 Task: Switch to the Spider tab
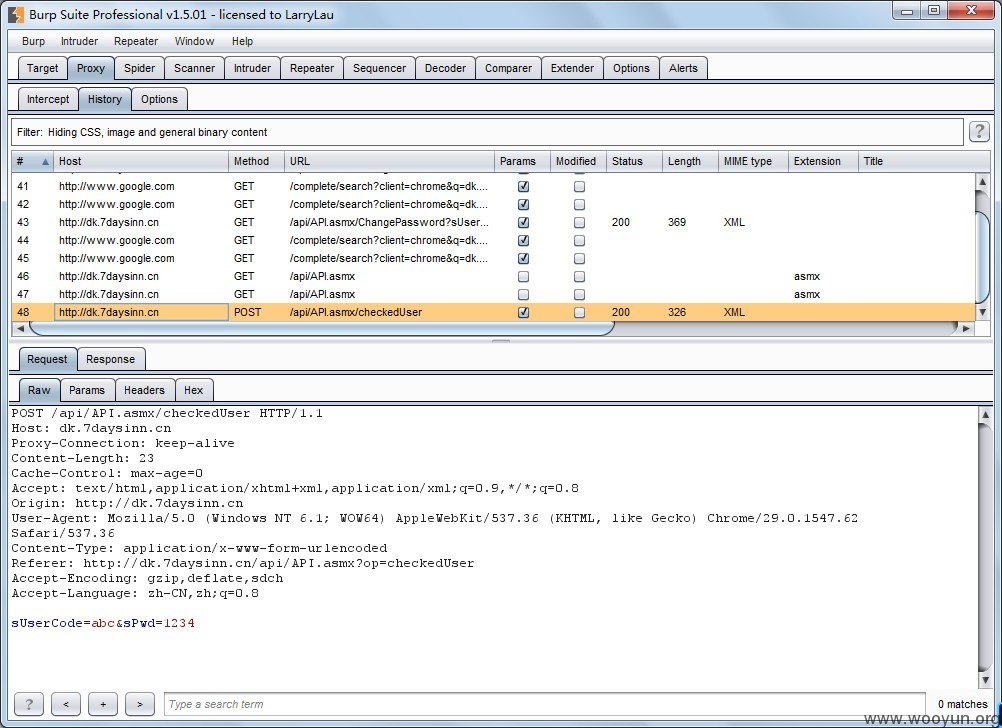(139, 68)
